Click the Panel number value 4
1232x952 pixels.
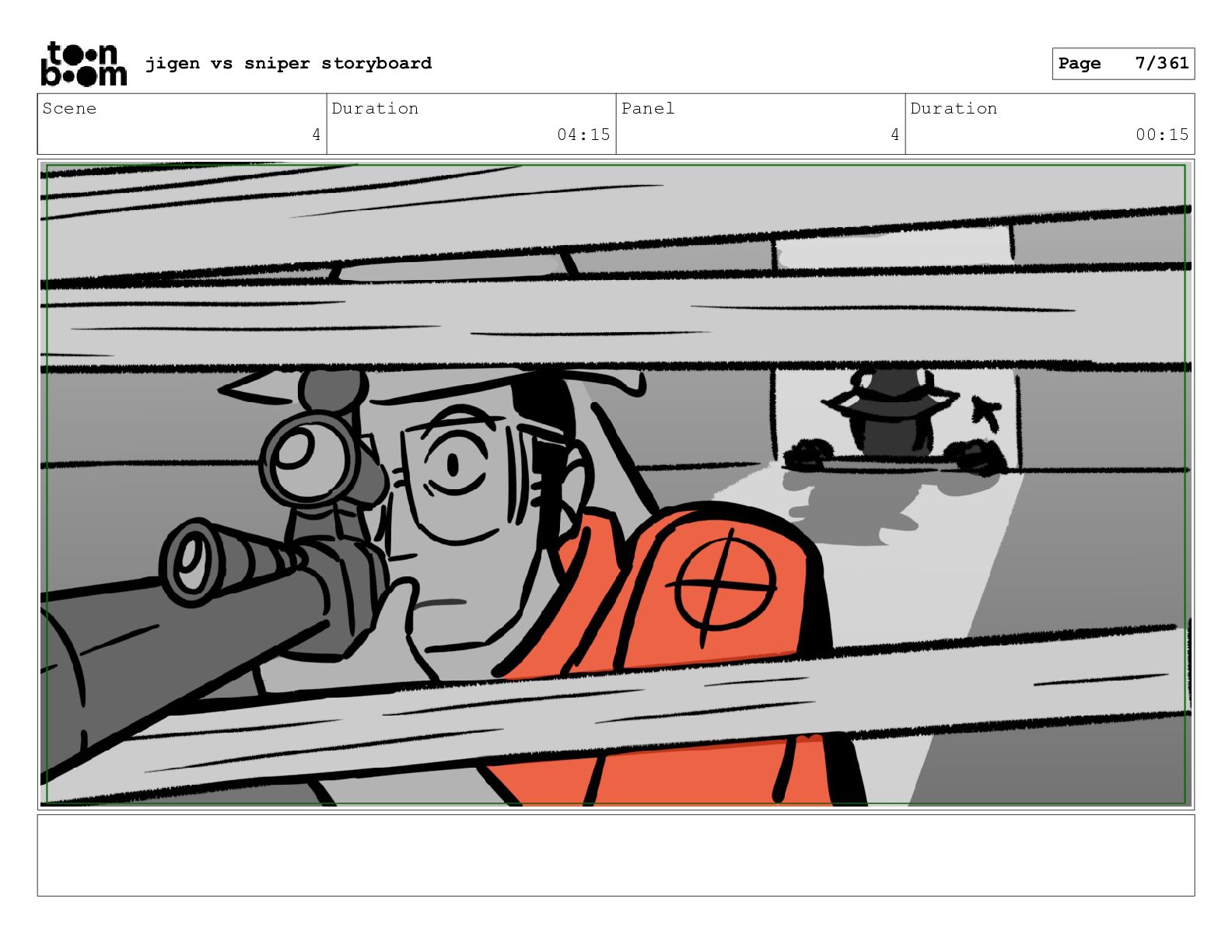[894, 135]
